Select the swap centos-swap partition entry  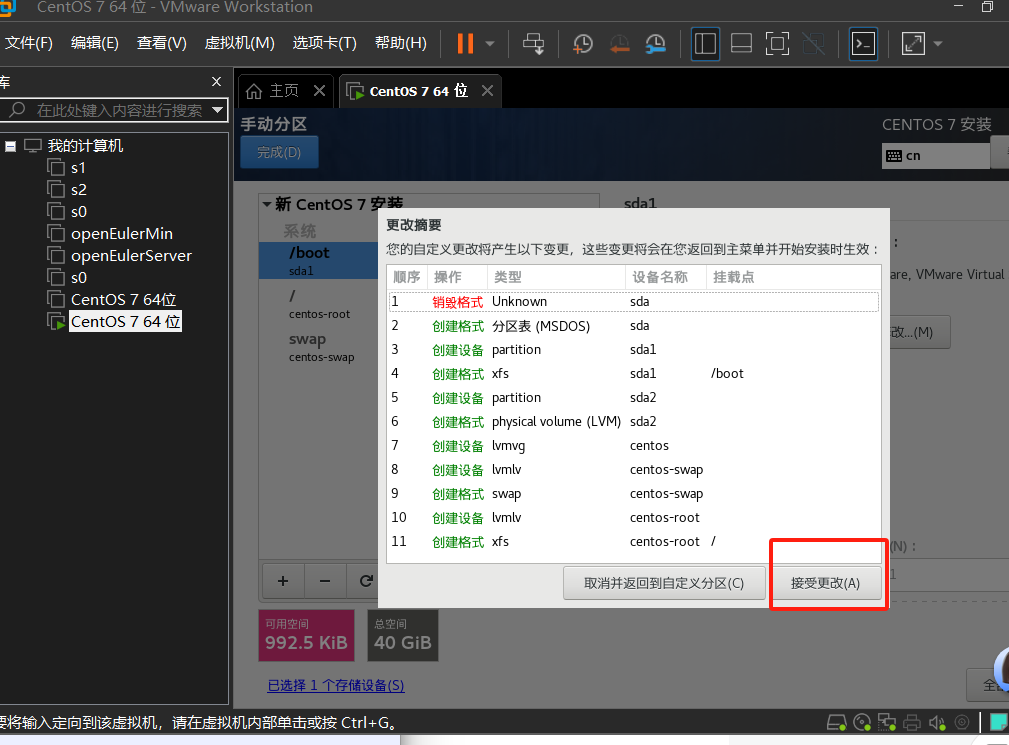point(319,347)
